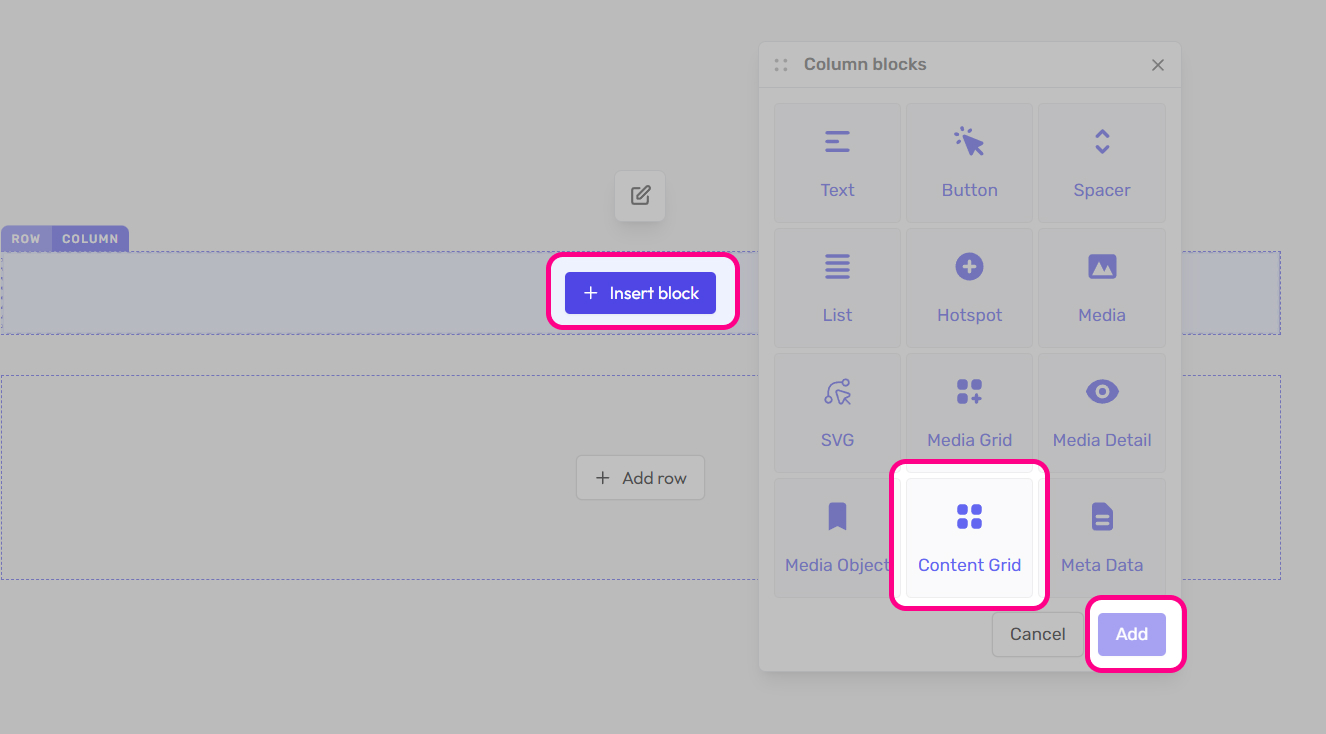The width and height of the screenshot is (1326, 734).
Task: Open the edit pencil icon above the row
Action: click(x=640, y=196)
